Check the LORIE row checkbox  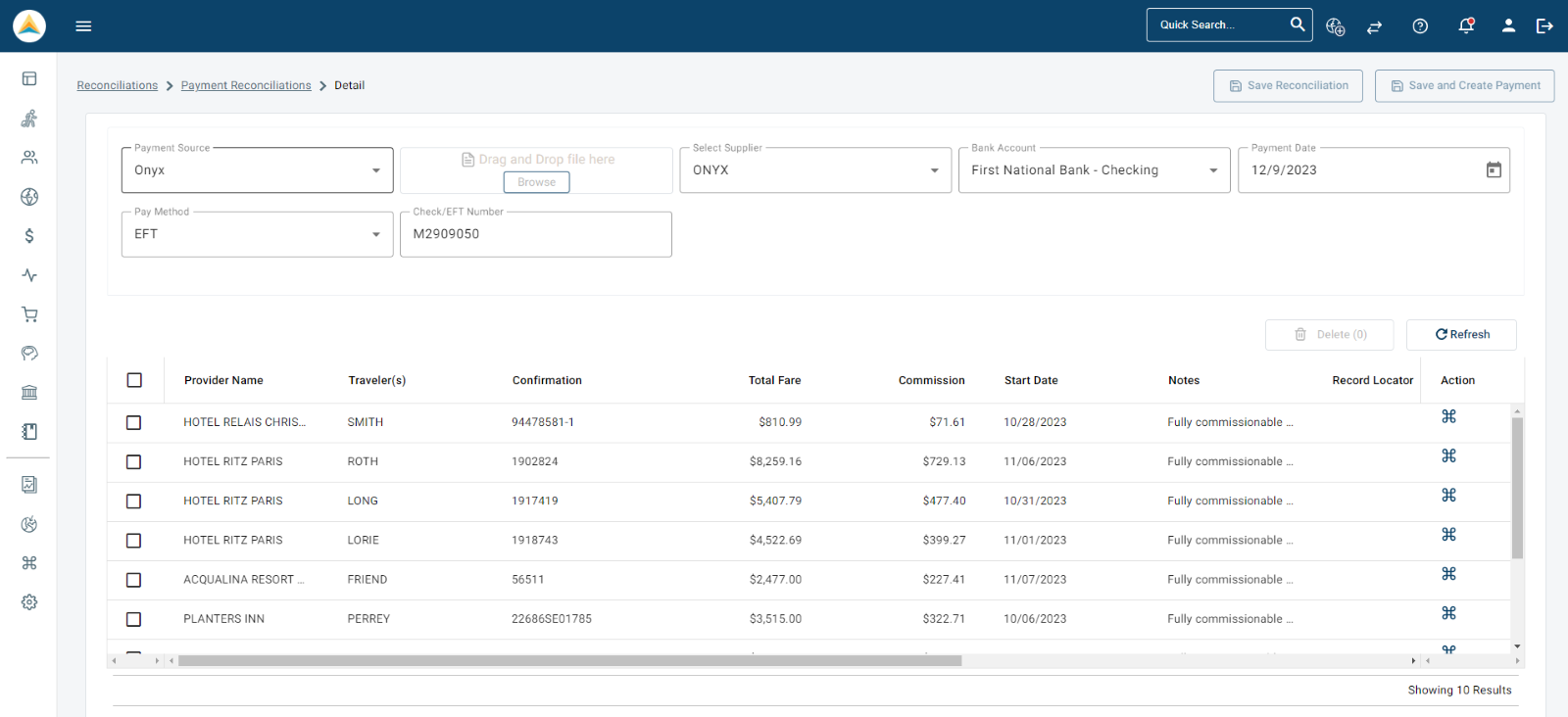coord(134,540)
